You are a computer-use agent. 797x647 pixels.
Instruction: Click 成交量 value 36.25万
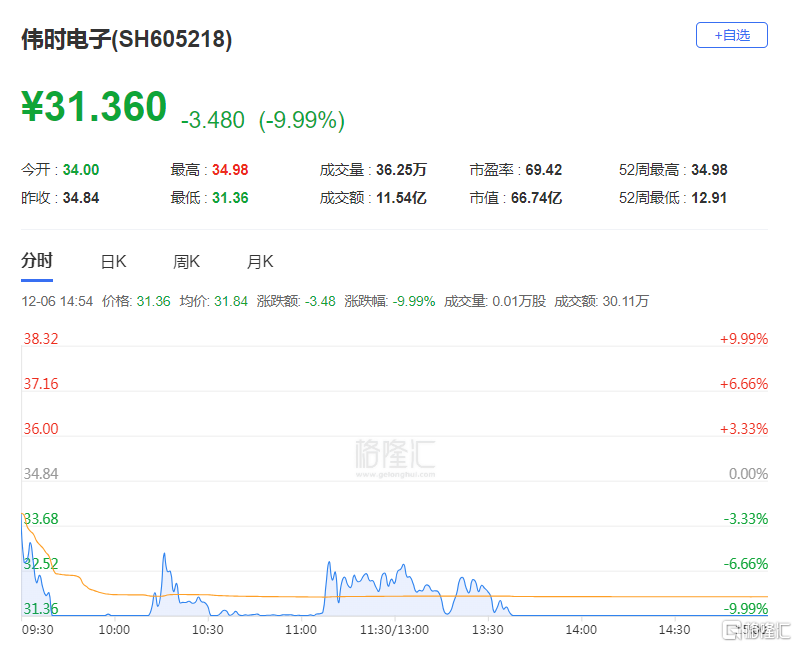[x=401, y=170]
